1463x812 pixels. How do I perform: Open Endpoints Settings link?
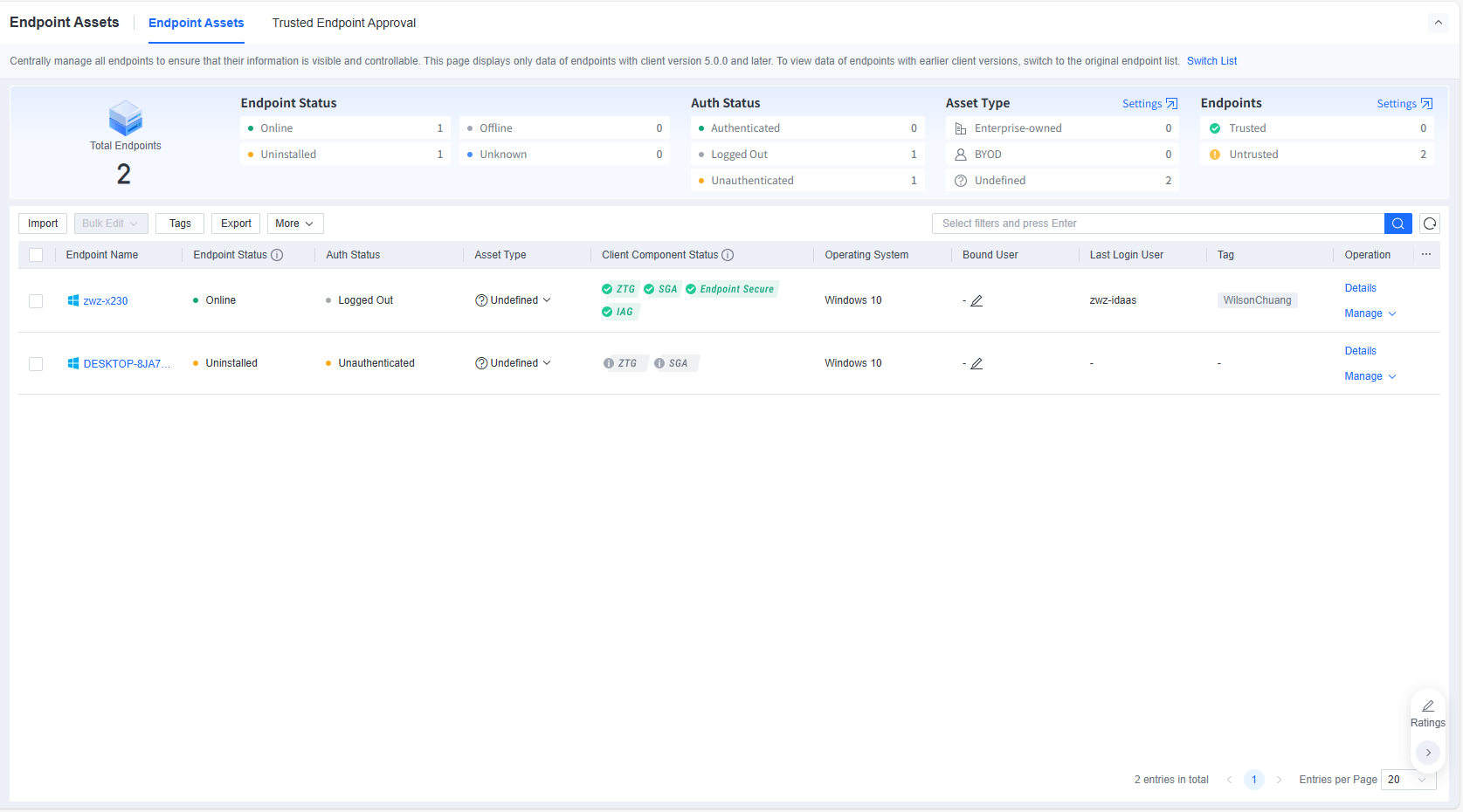1404,103
